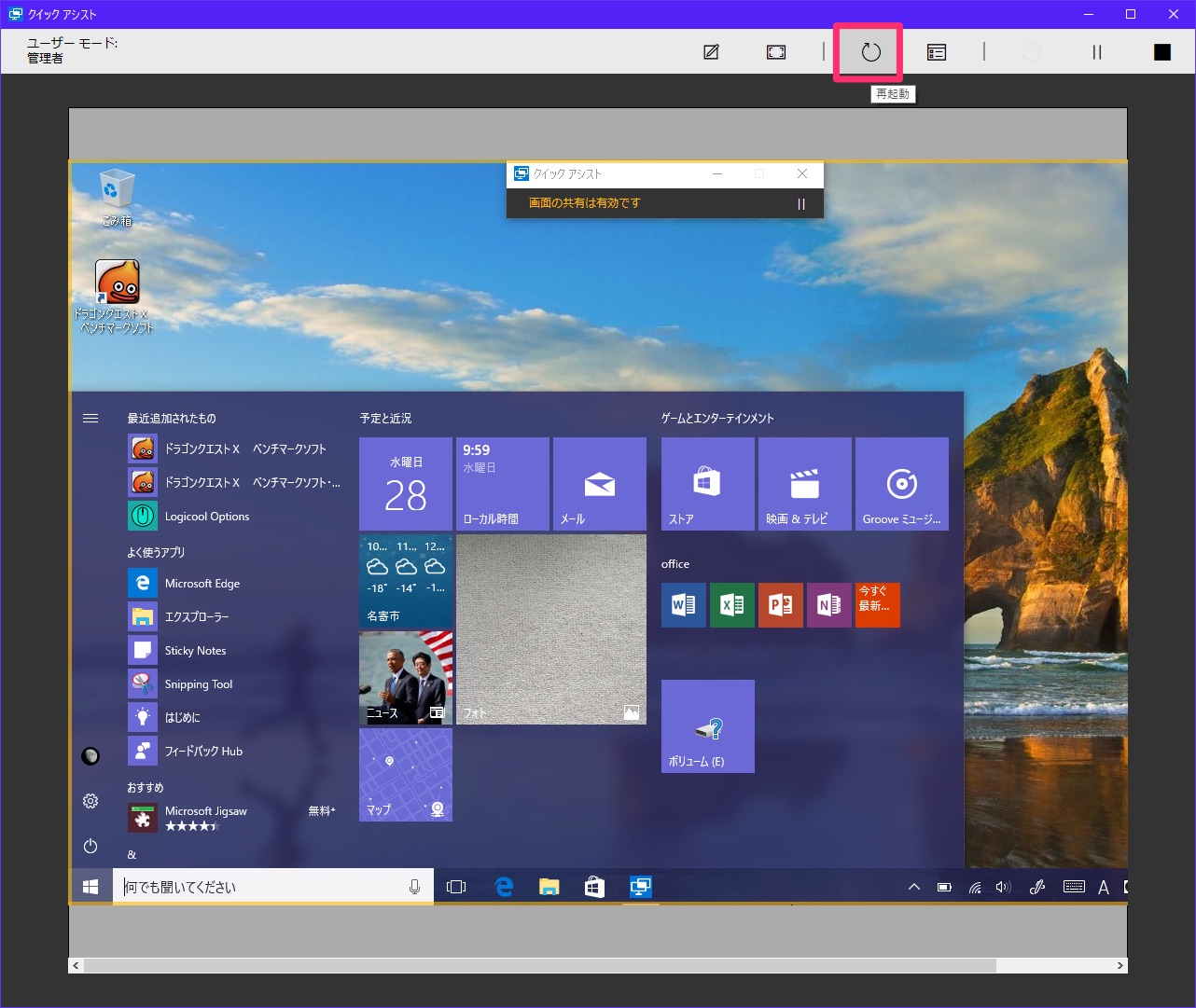Stop the session with the black square icon
Image resolution: width=1196 pixels, height=1008 pixels.
(x=1162, y=52)
